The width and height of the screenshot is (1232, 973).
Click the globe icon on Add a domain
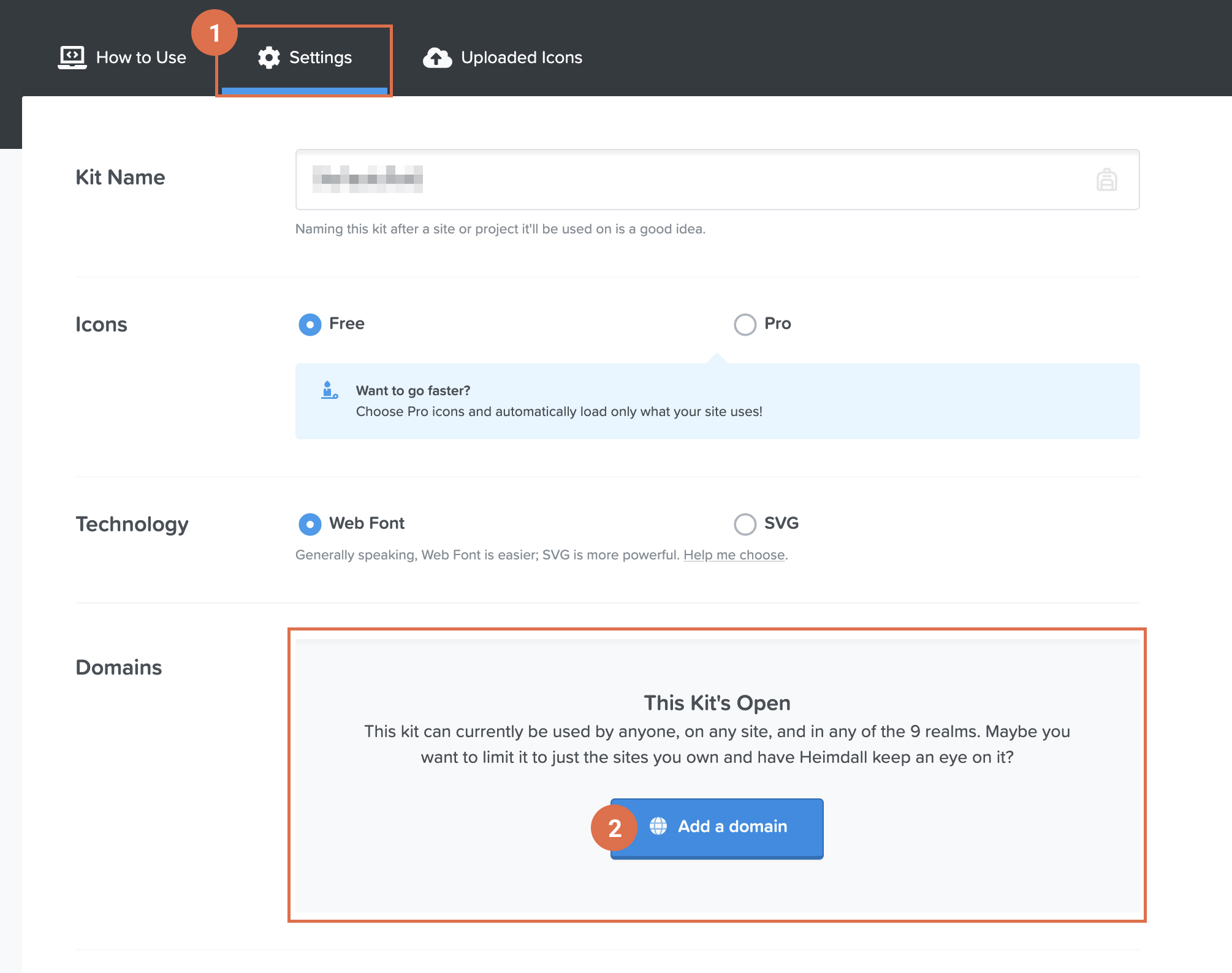point(658,826)
